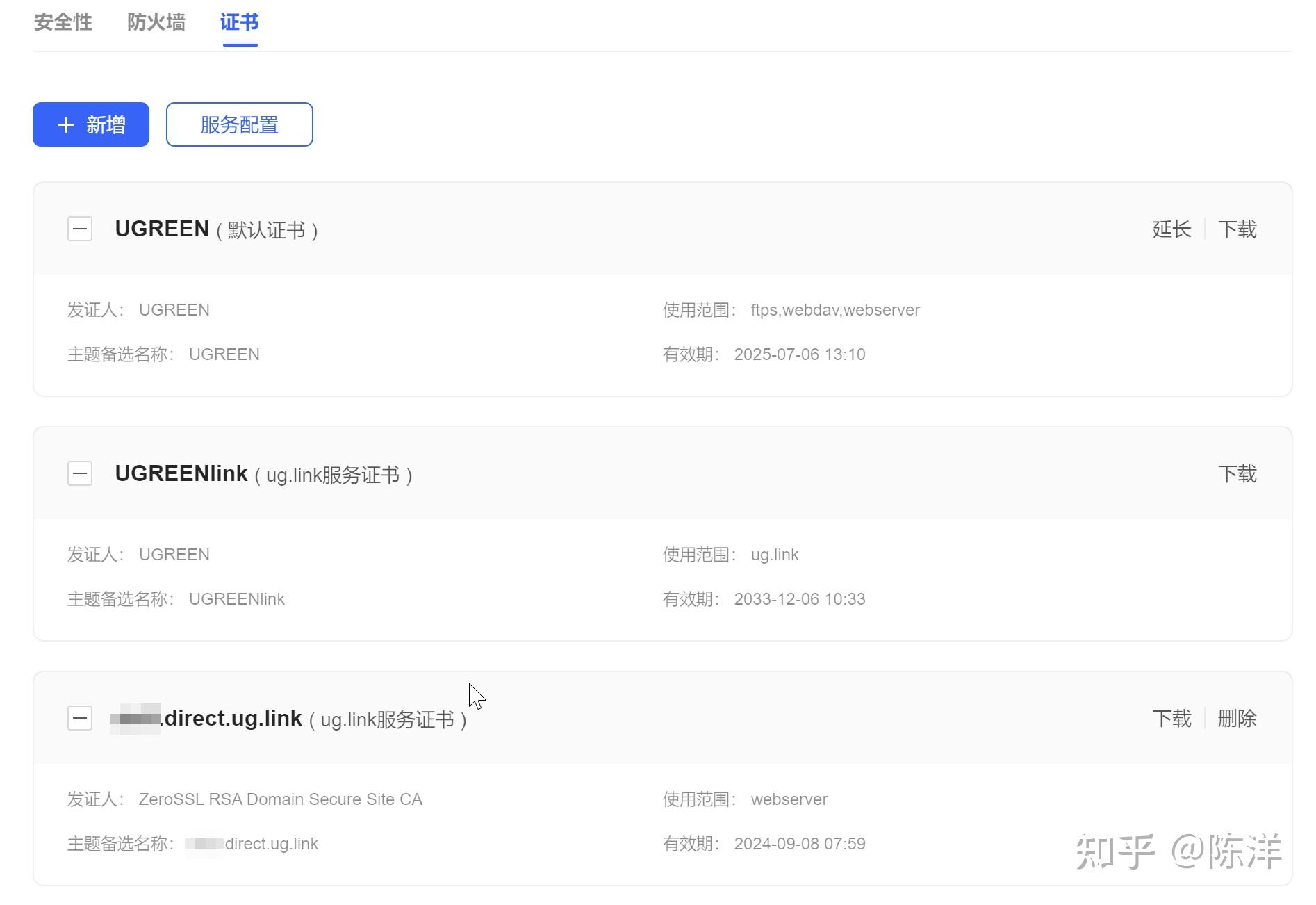Viewport: 1316px width, 905px height.
Task: Switch to the 安全性 tab
Action: 63,22
